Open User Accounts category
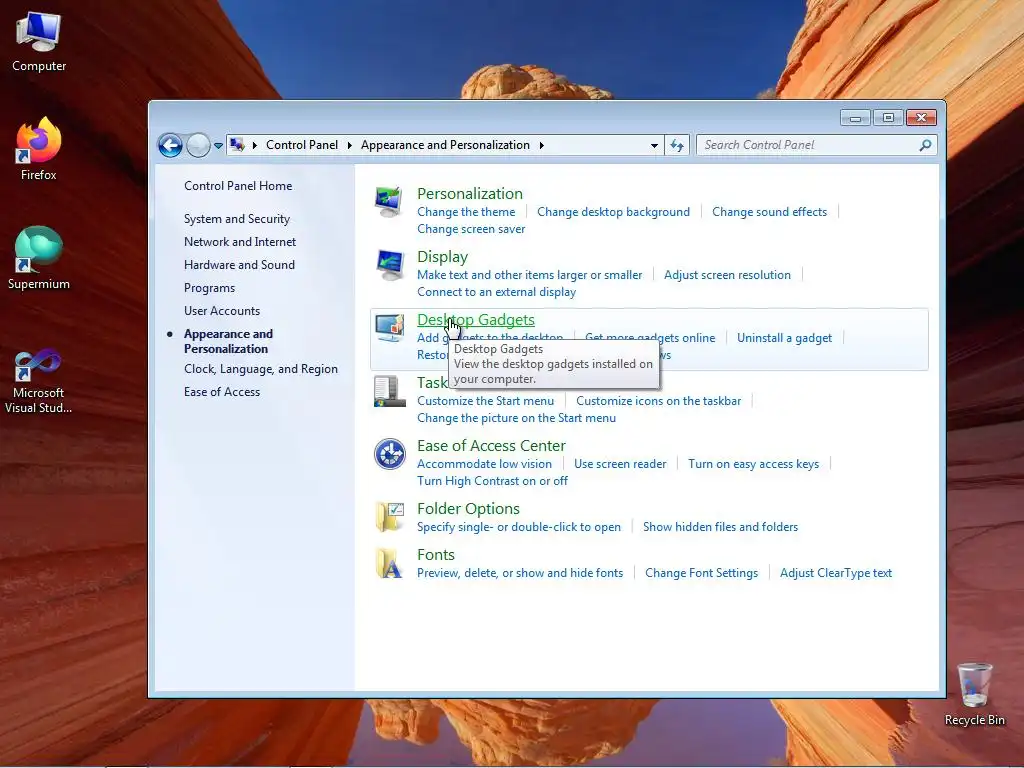 (221, 311)
